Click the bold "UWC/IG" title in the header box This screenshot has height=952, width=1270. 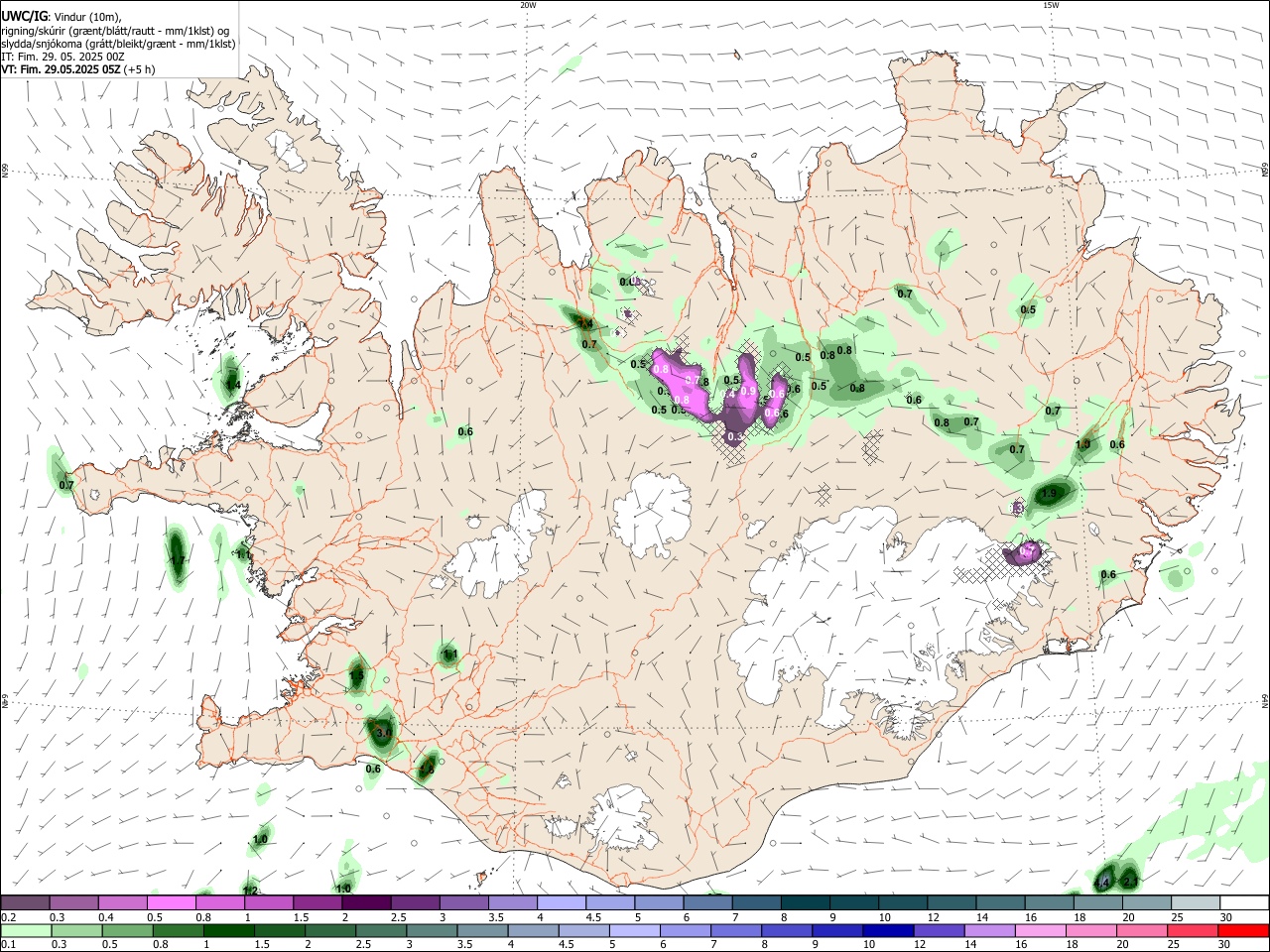pyautogui.click(x=25, y=17)
